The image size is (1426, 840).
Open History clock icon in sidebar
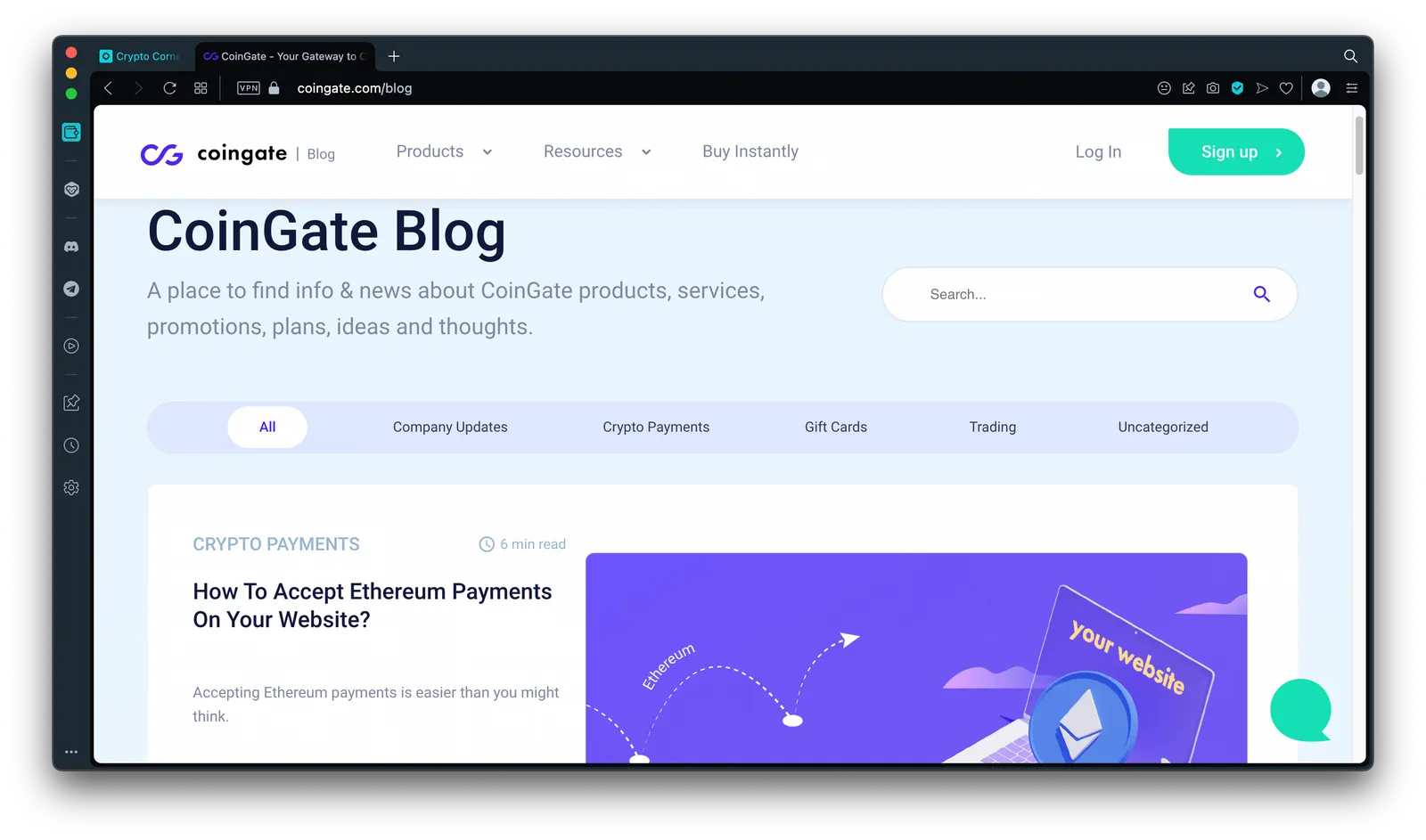tap(71, 445)
